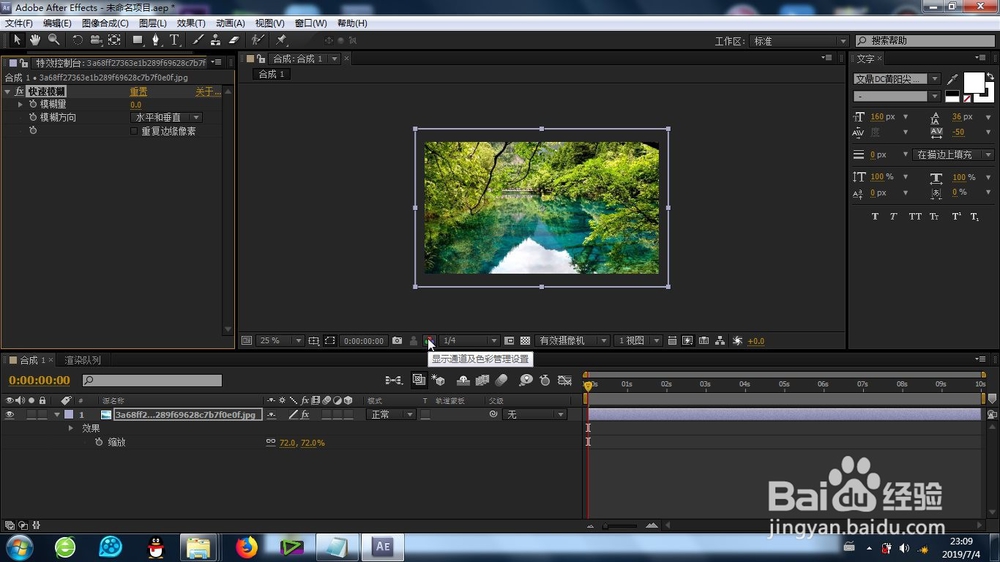Select the Pen tool
This screenshot has height=562, width=1000.
(155, 40)
